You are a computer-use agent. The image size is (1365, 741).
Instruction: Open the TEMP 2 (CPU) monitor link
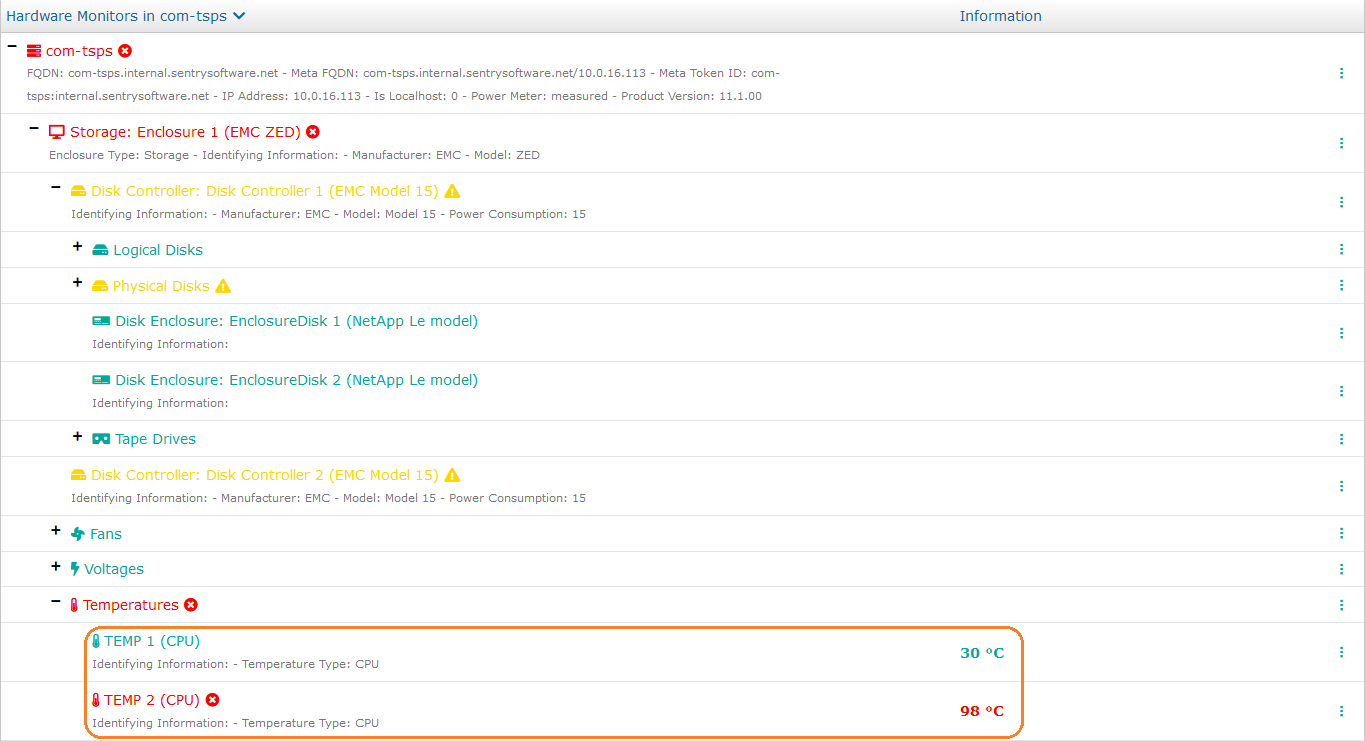click(152, 700)
